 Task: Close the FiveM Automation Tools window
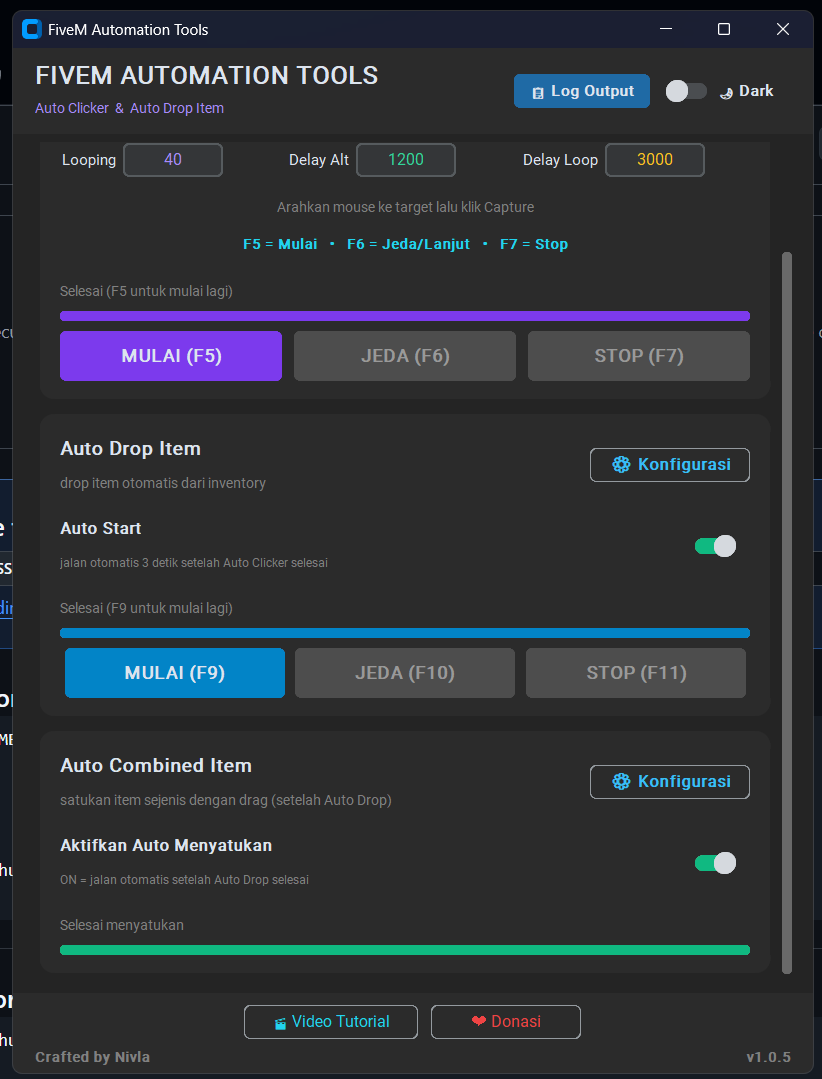pyautogui.click(x=783, y=29)
